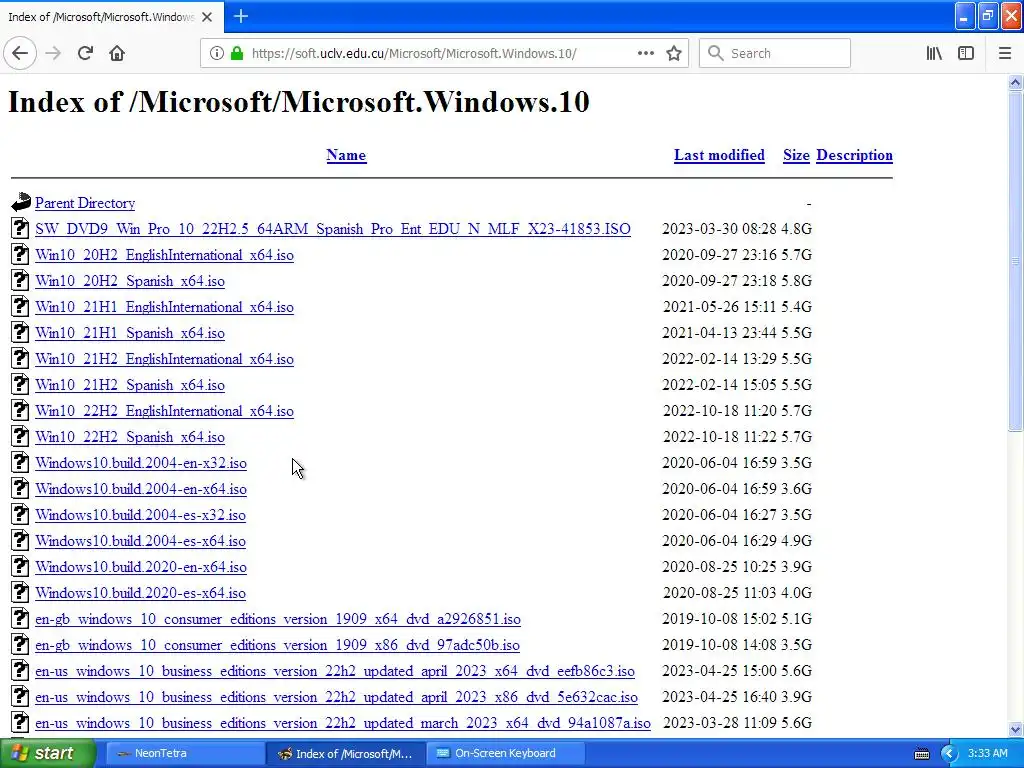Select Index of /Microsoft taskbar button
The width and height of the screenshot is (1024, 768).
point(345,754)
